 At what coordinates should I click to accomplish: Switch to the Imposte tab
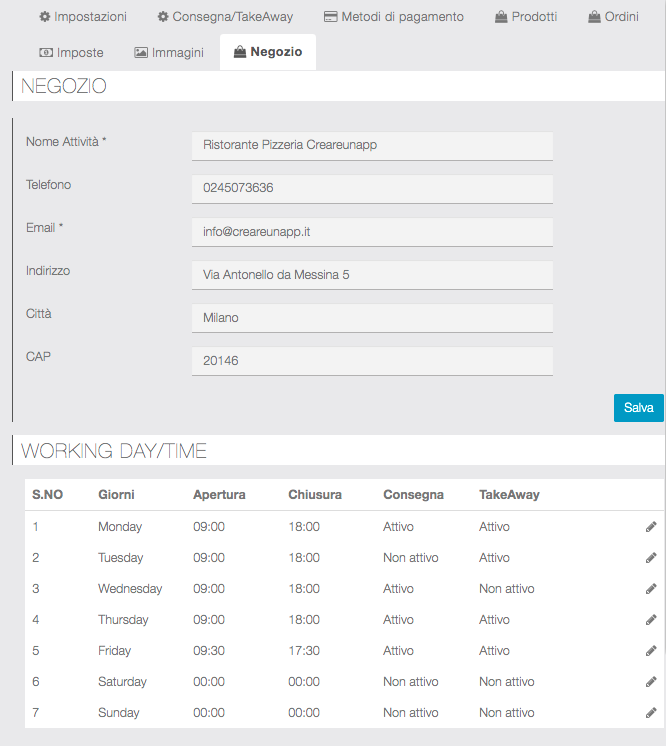71,52
